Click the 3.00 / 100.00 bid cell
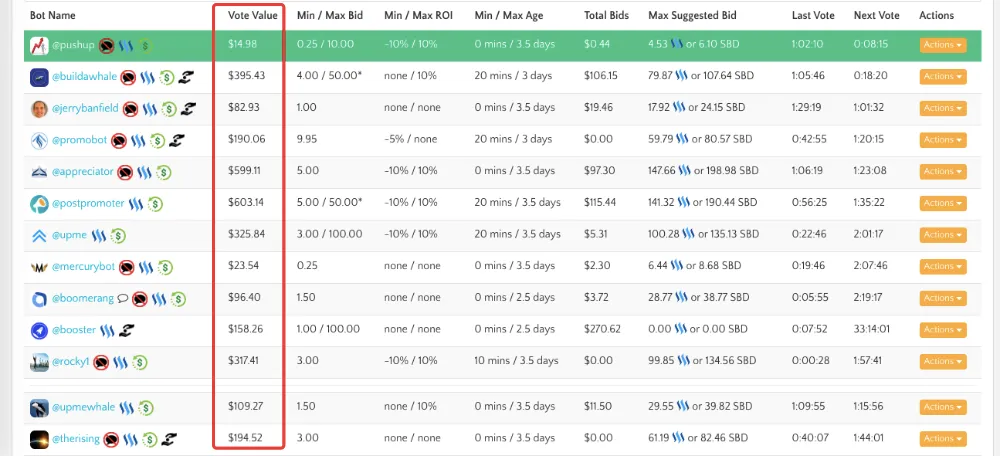1000x456 pixels. point(330,235)
